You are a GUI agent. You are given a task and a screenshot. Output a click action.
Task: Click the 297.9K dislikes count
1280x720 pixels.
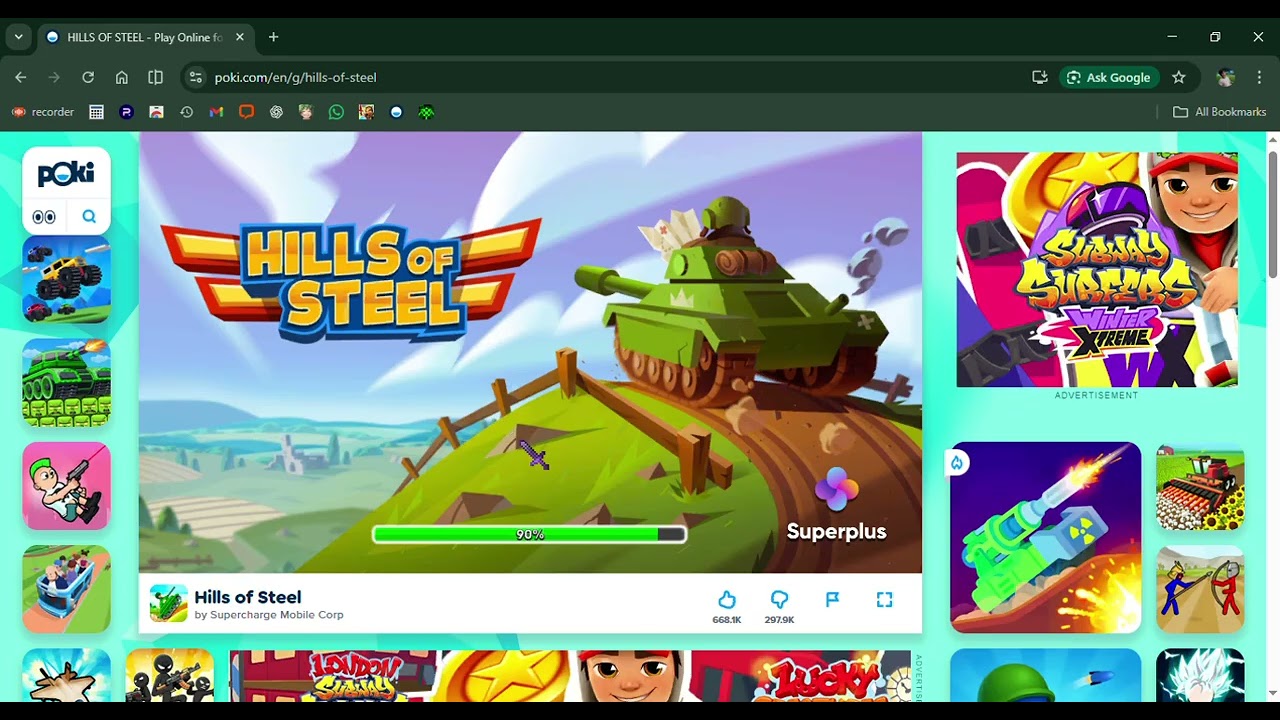click(x=779, y=620)
